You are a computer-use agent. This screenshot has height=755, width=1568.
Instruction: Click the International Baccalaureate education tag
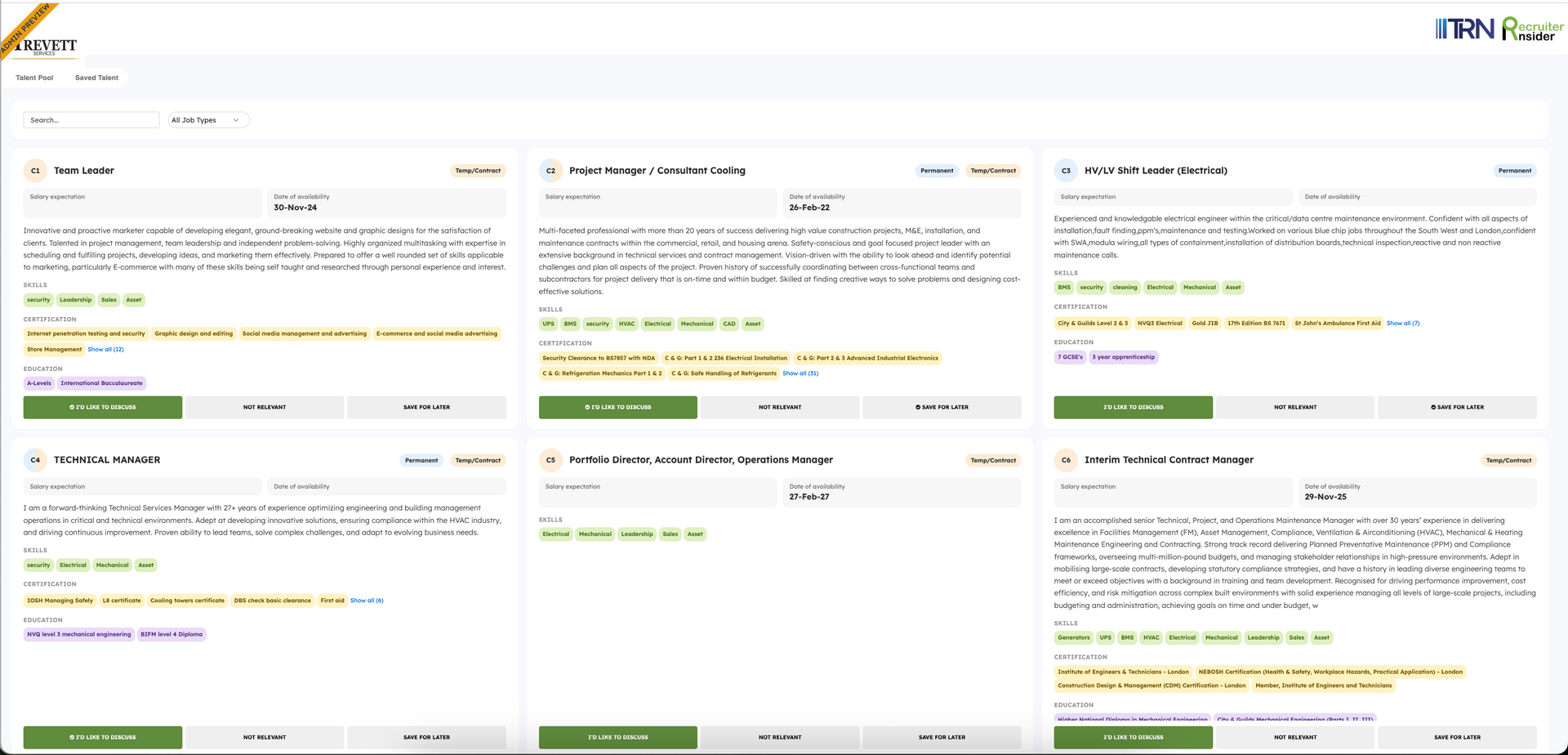tap(101, 383)
